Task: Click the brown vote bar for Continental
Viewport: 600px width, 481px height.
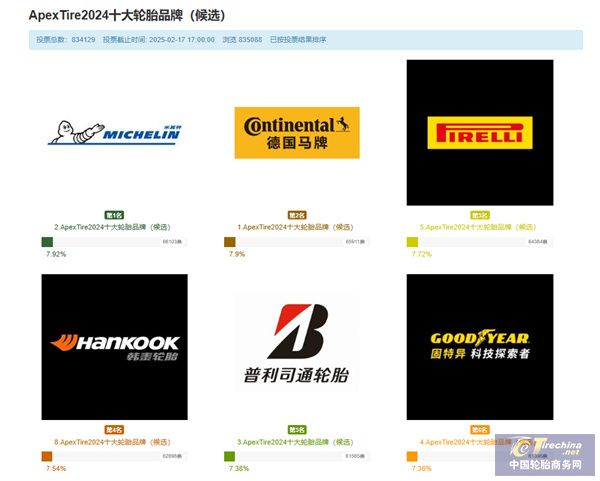Action: pyautogui.click(x=230, y=242)
